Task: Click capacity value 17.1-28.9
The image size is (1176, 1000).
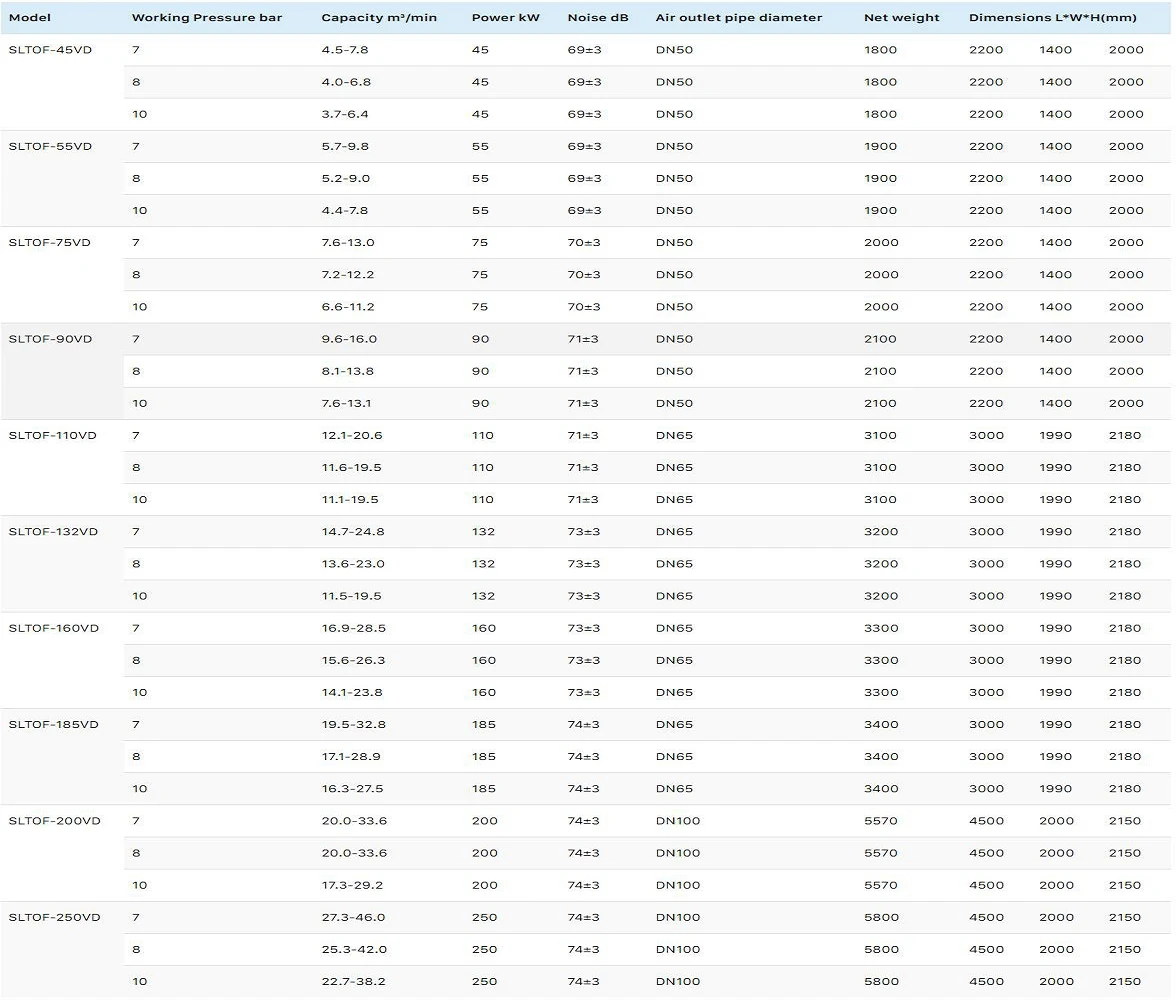Action: pos(351,757)
